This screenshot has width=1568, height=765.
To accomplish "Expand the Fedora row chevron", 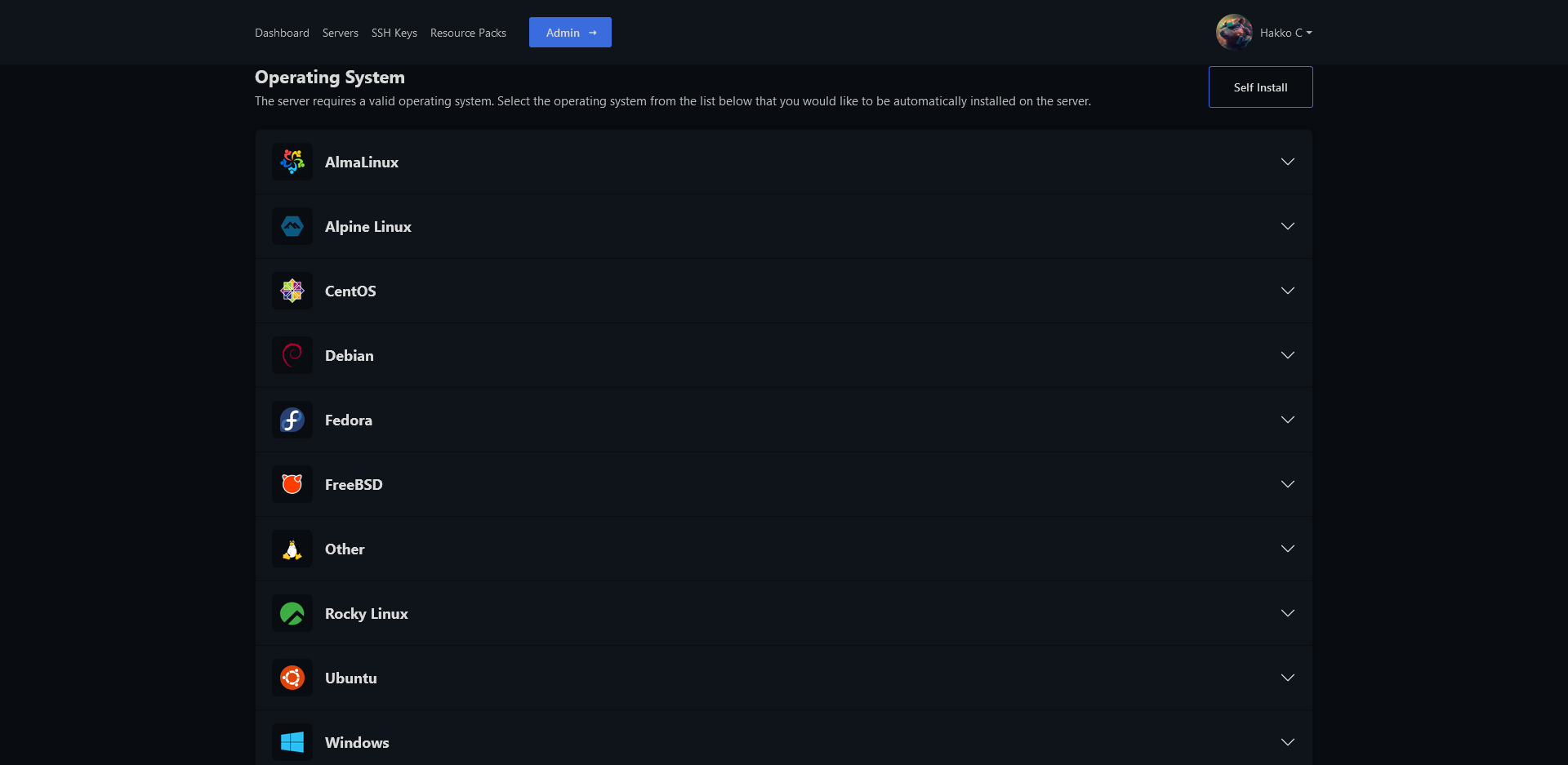I will pos(1287,420).
